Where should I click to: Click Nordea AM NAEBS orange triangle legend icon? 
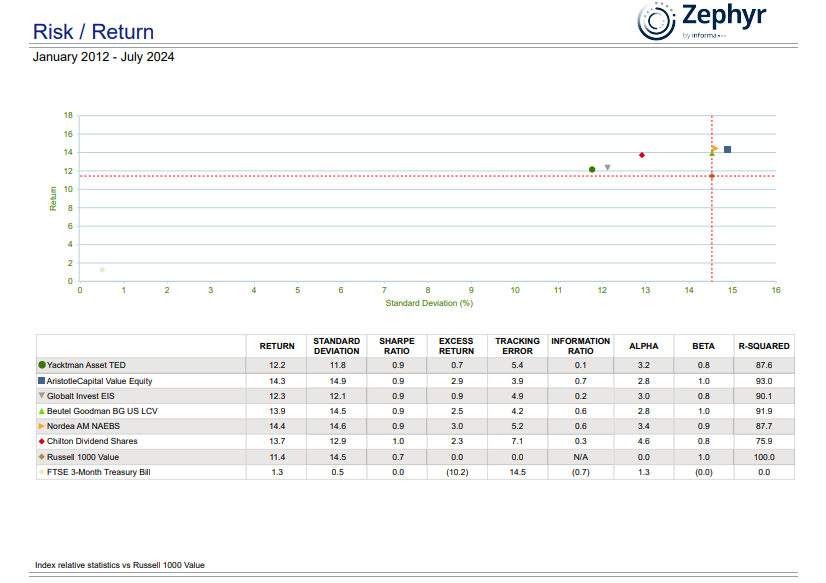point(42,426)
